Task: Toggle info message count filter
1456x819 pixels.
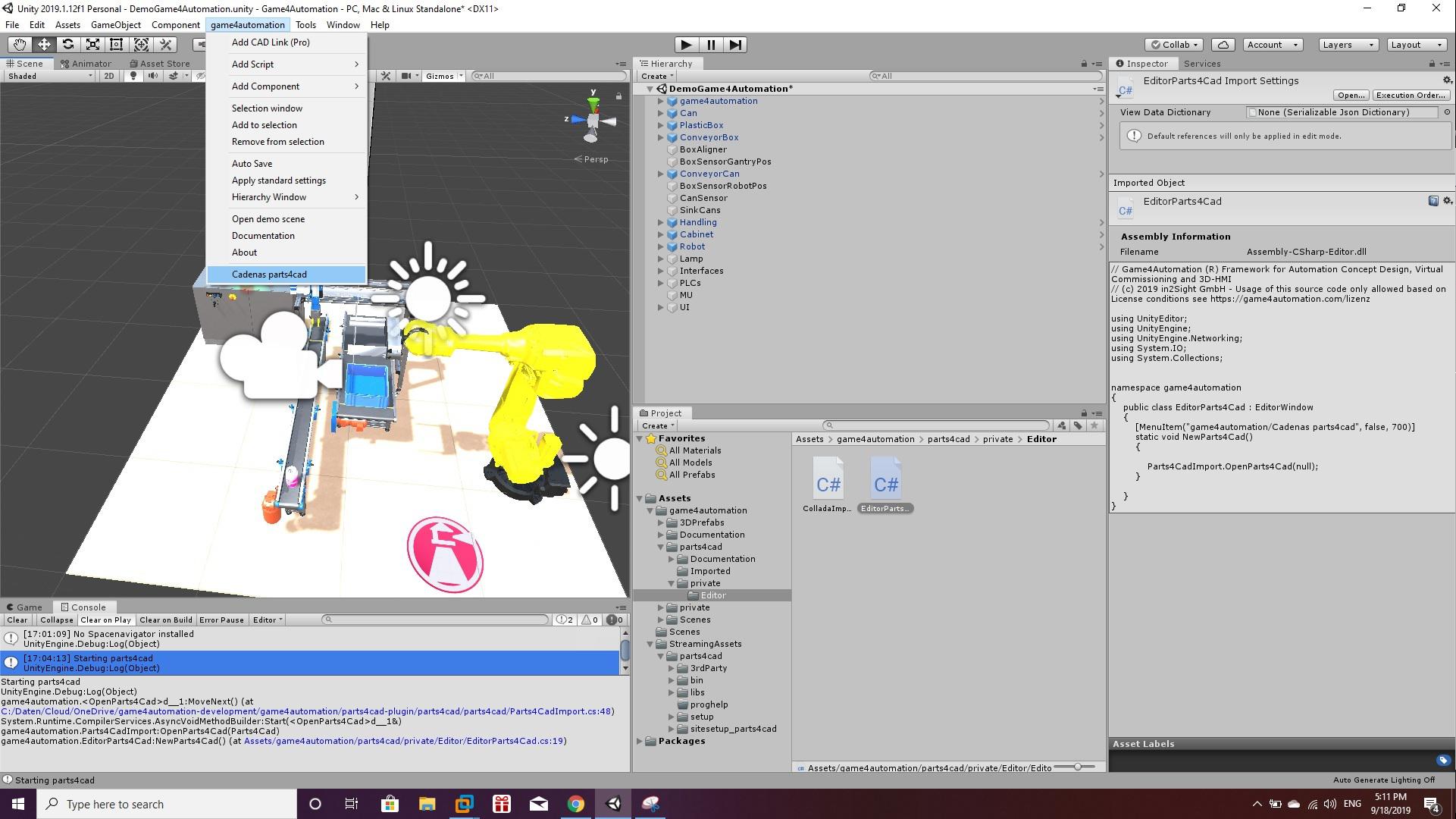Action: coord(565,620)
